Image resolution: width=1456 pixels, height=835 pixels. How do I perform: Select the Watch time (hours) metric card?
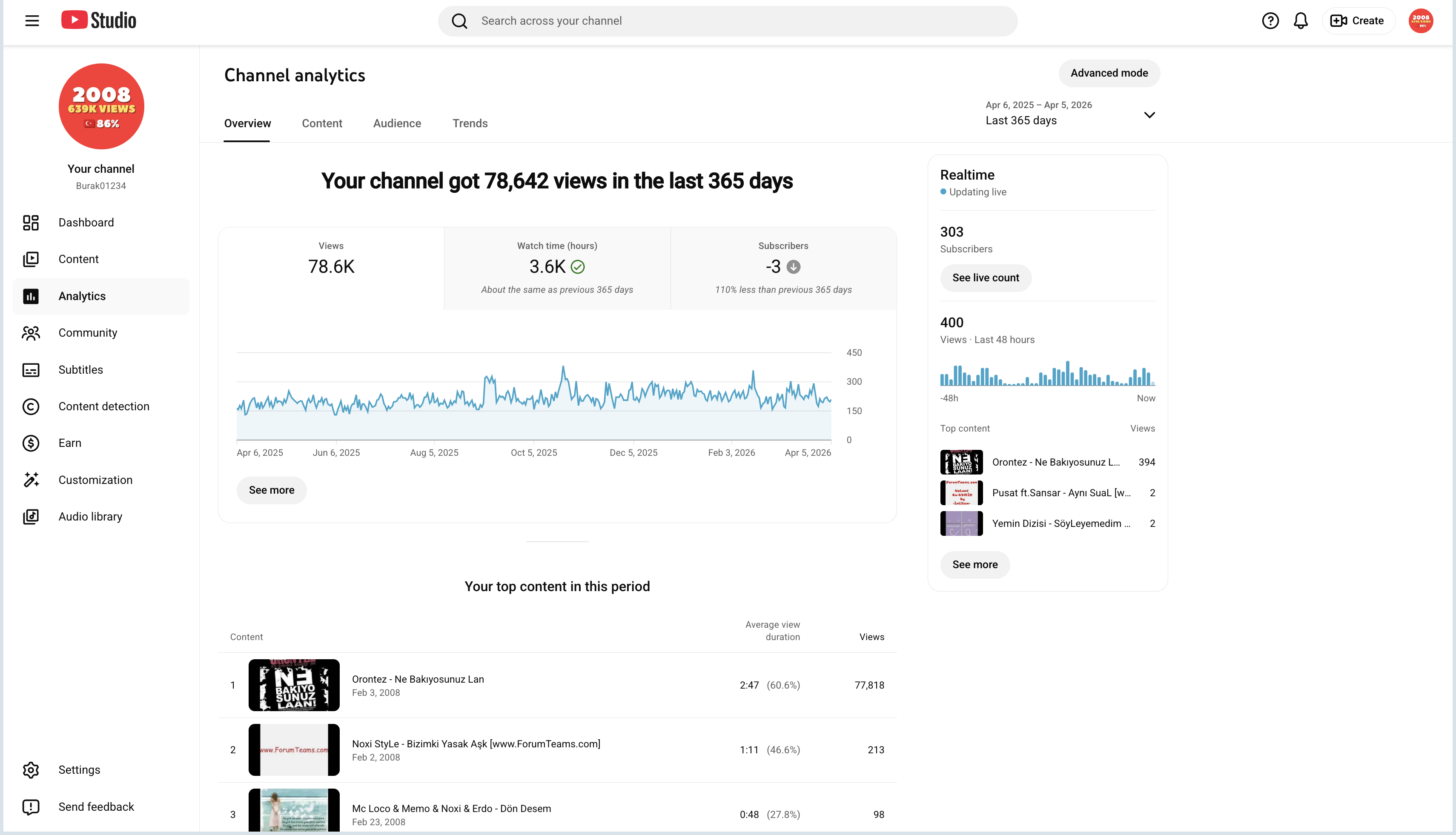pyautogui.click(x=557, y=269)
